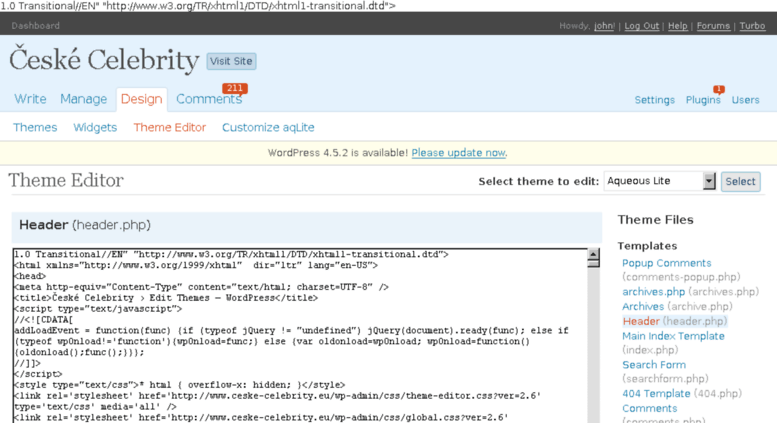Click the Header (header.php) heading

85,225
